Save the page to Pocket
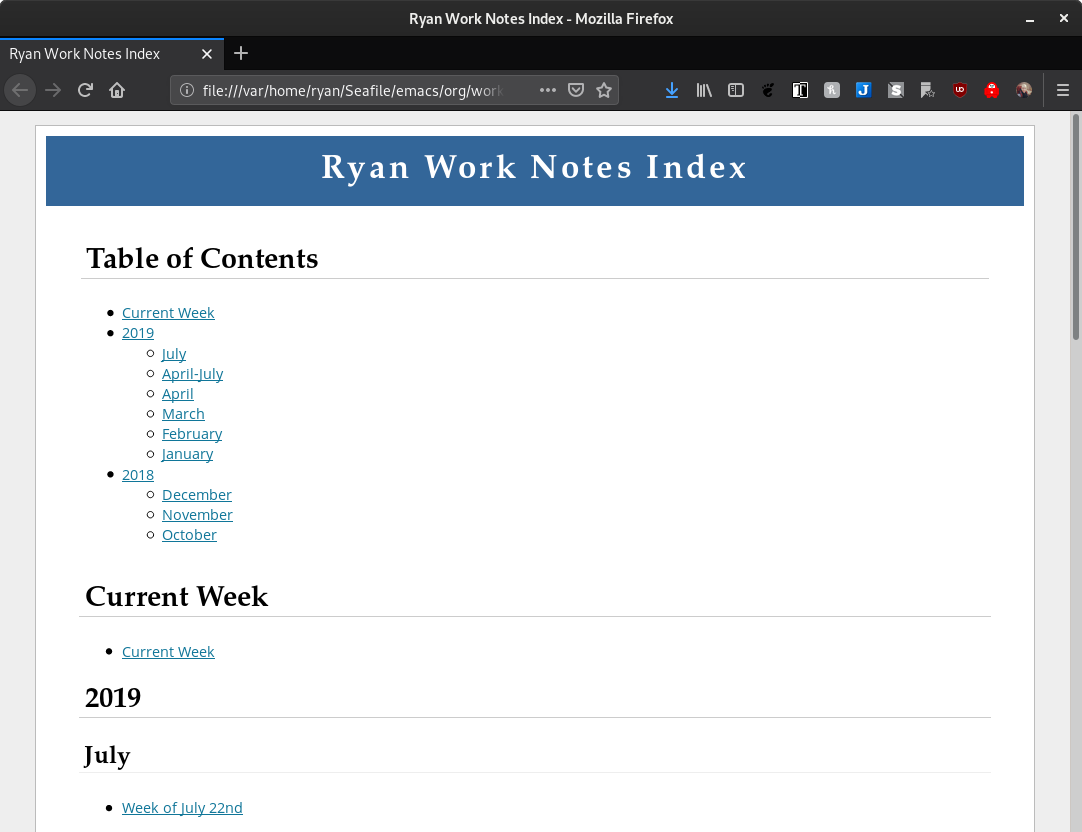Image resolution: width=1082 pixels, height=832 pixels. click(576, 90)
